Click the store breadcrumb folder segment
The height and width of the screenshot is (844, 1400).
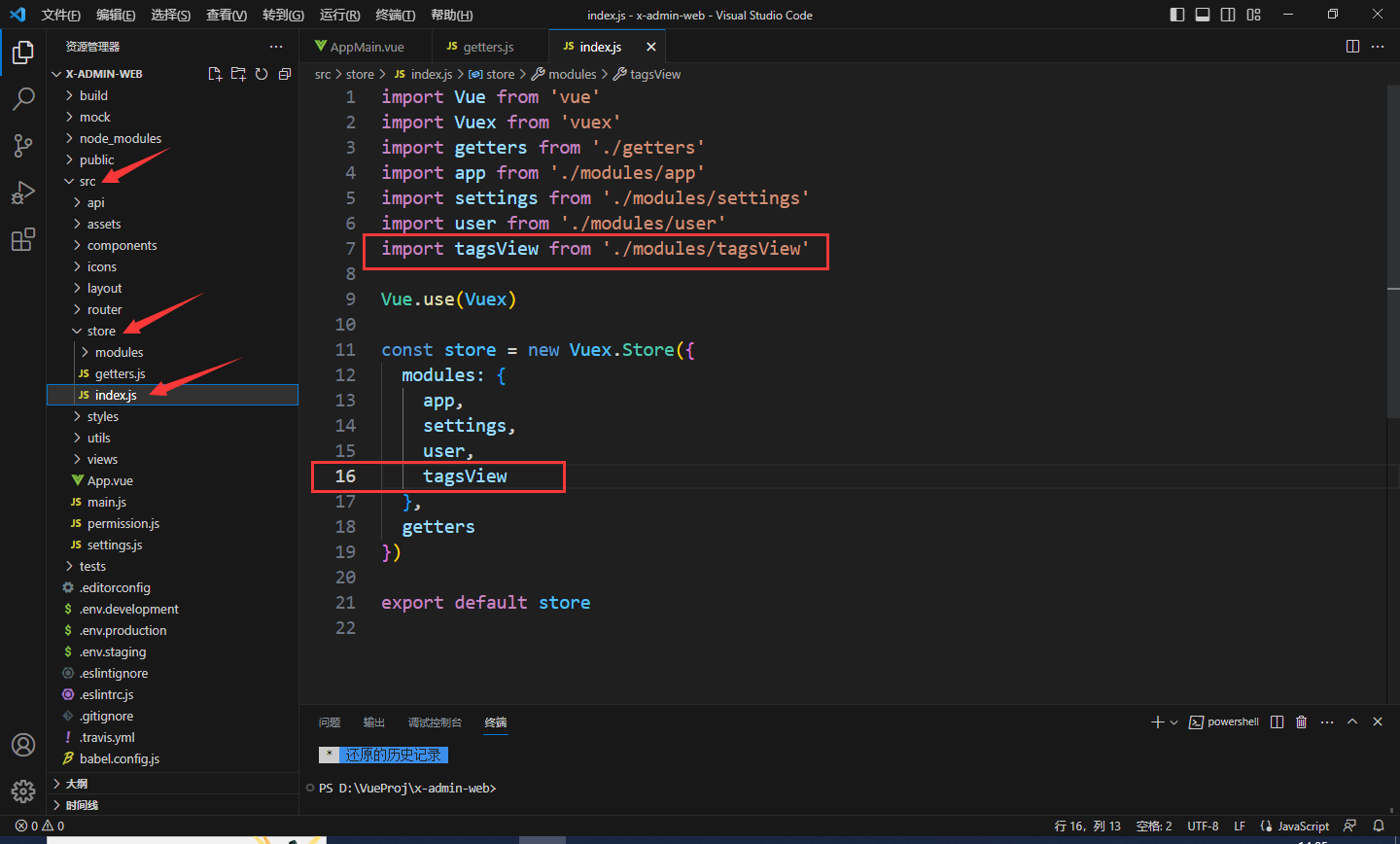(x=360, y=74)
